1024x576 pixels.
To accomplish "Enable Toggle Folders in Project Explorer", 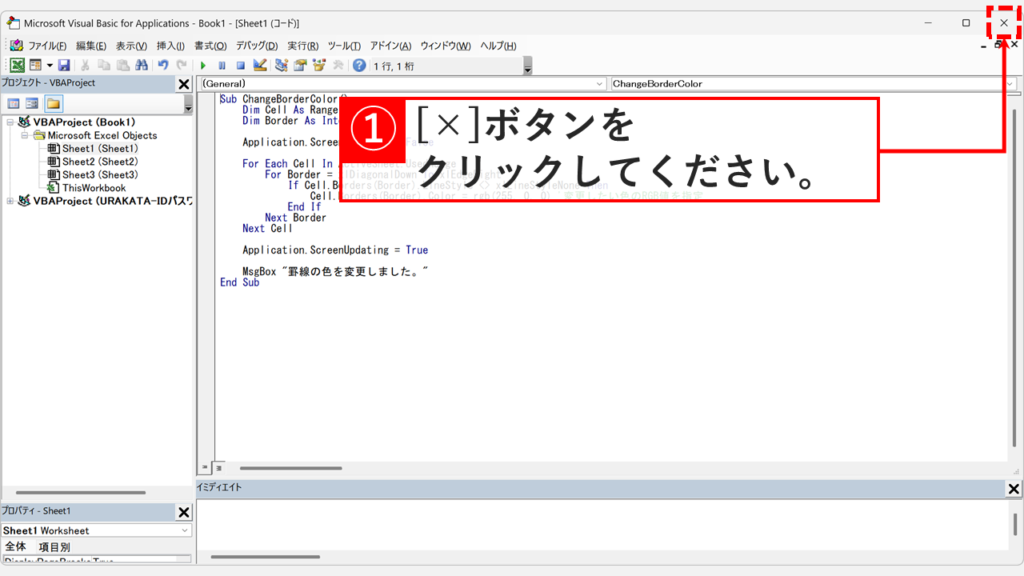I will tap(54, 102).
